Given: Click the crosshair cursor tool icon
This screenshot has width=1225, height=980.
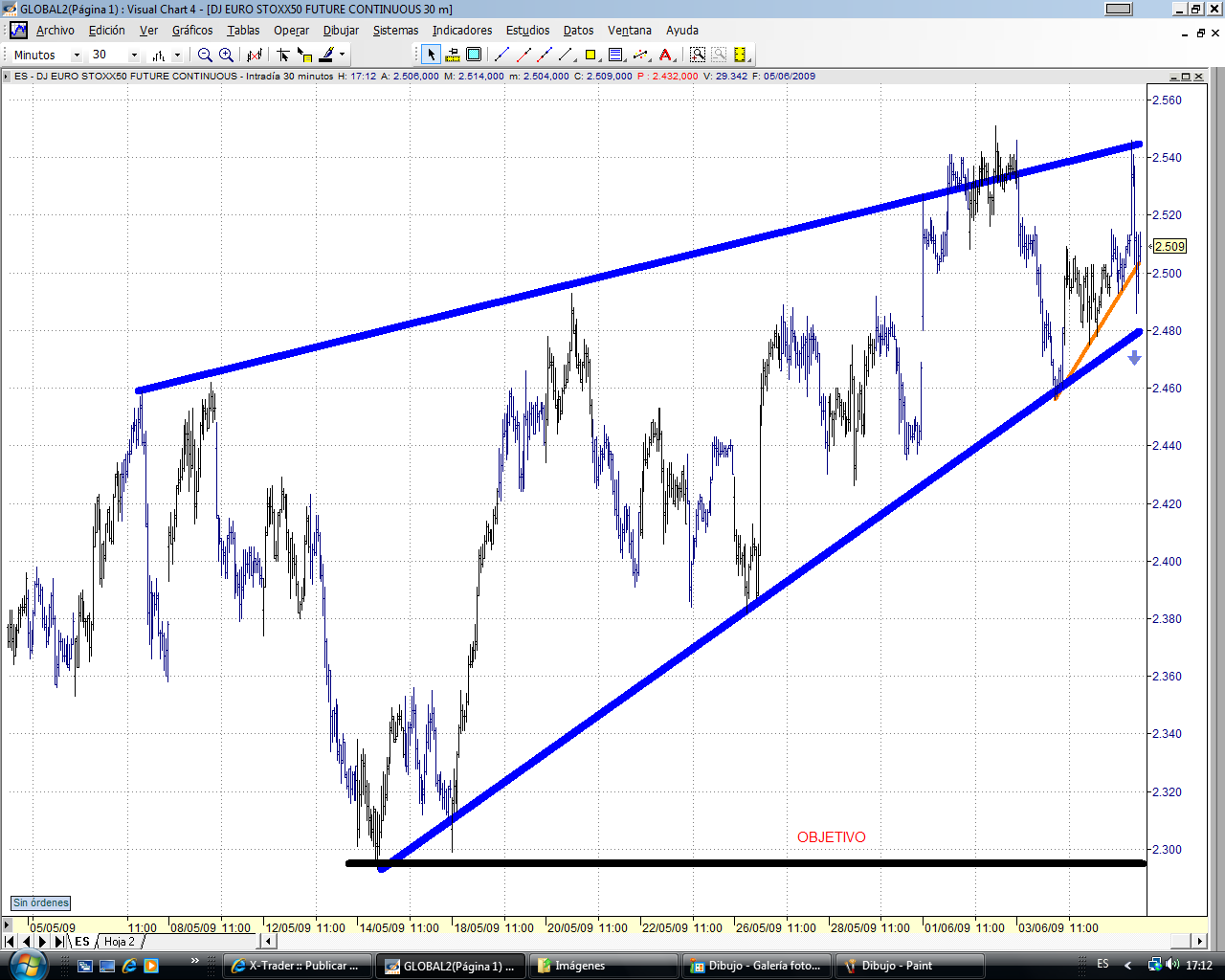Looking at the screenshot, I should [x=283, y=56].
